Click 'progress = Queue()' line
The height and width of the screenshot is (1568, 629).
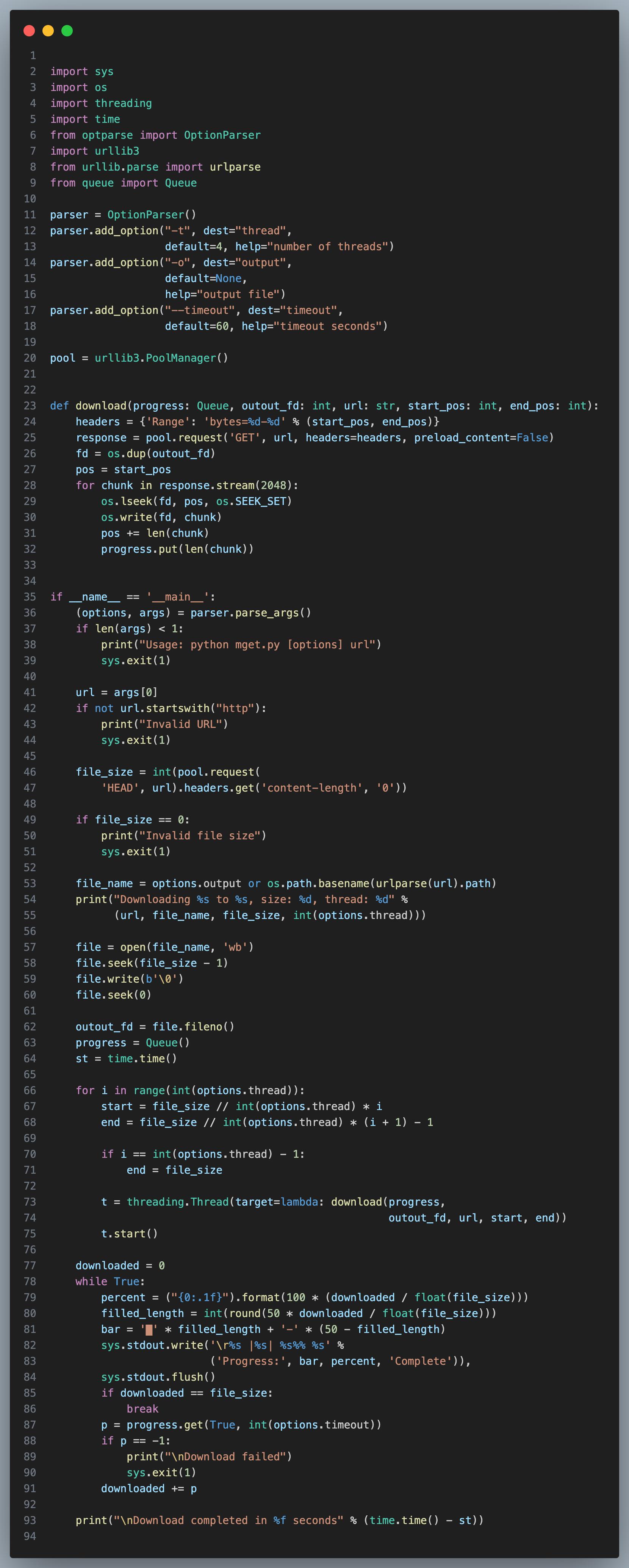(x=133, y=1042)
